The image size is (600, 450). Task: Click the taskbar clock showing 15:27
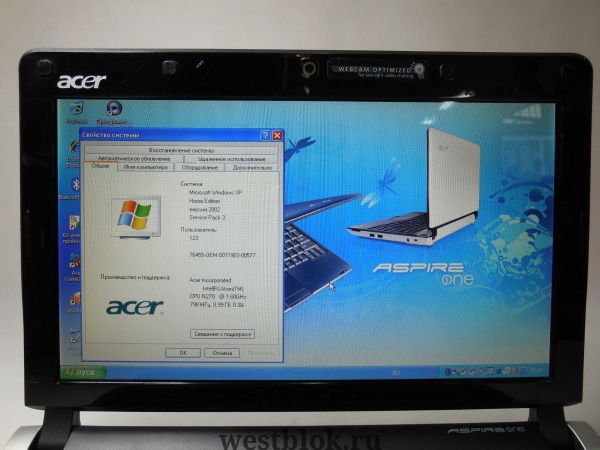tap(537, 370)
